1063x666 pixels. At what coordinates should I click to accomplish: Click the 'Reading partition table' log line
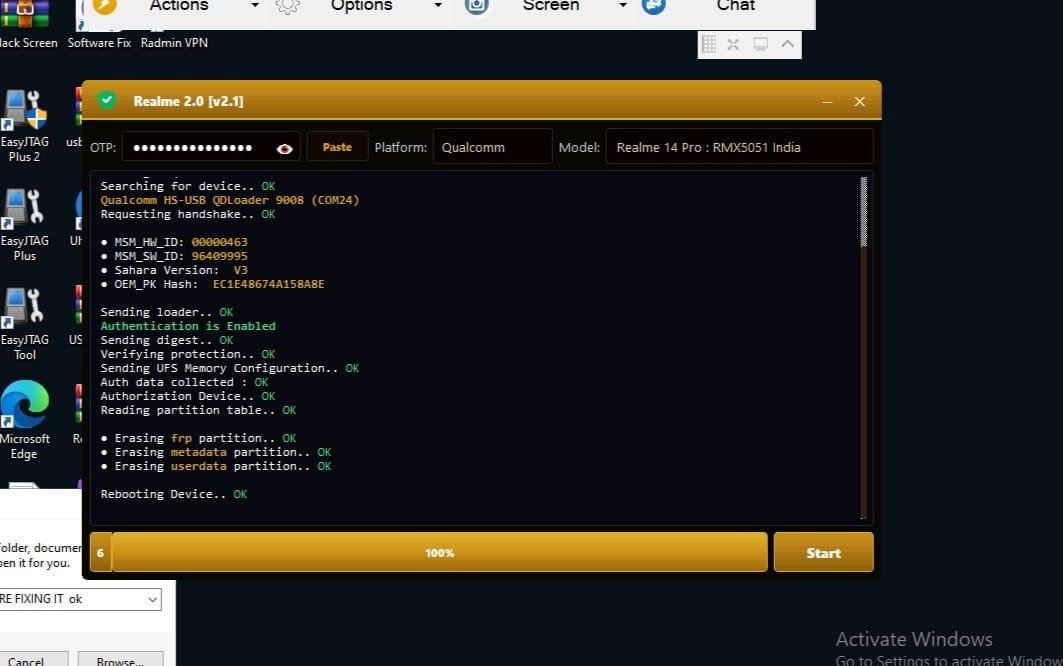(198, 410)
